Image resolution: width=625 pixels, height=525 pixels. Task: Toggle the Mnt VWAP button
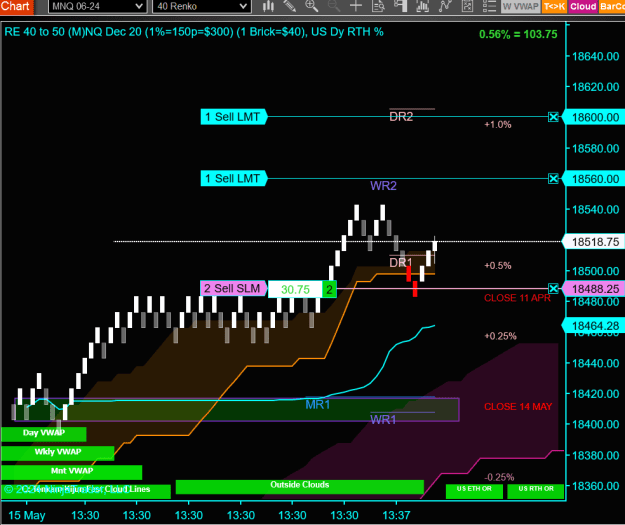[x=72, y=472]
